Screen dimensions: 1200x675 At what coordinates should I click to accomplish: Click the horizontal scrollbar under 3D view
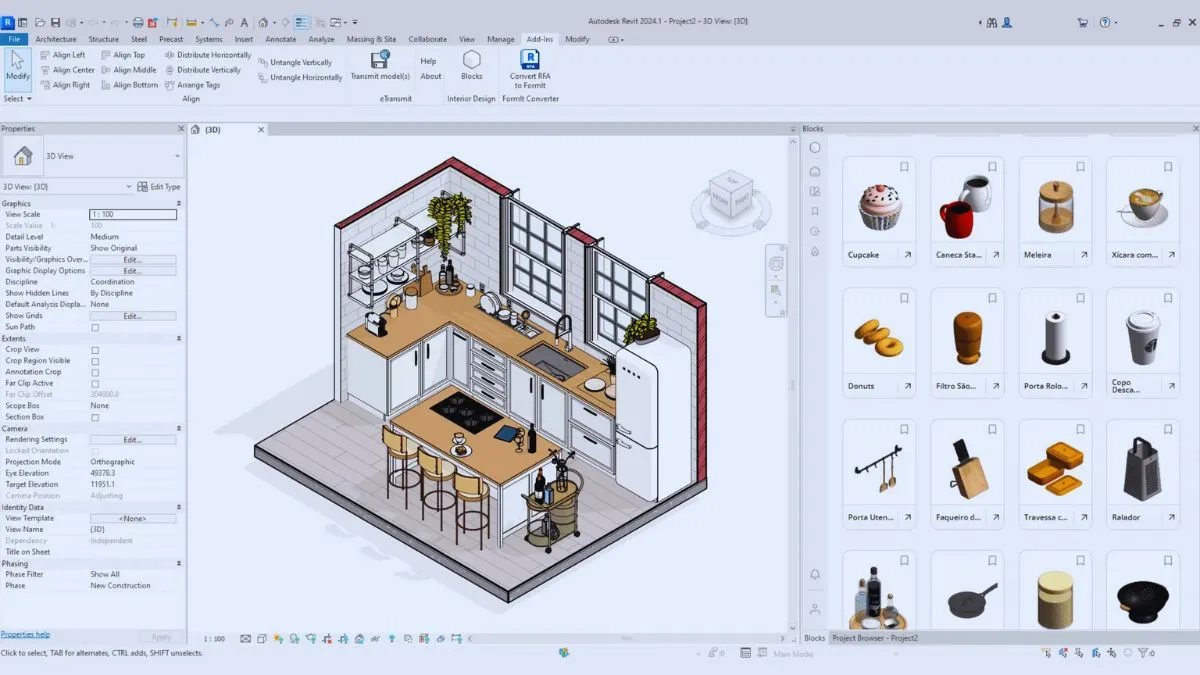625,638
